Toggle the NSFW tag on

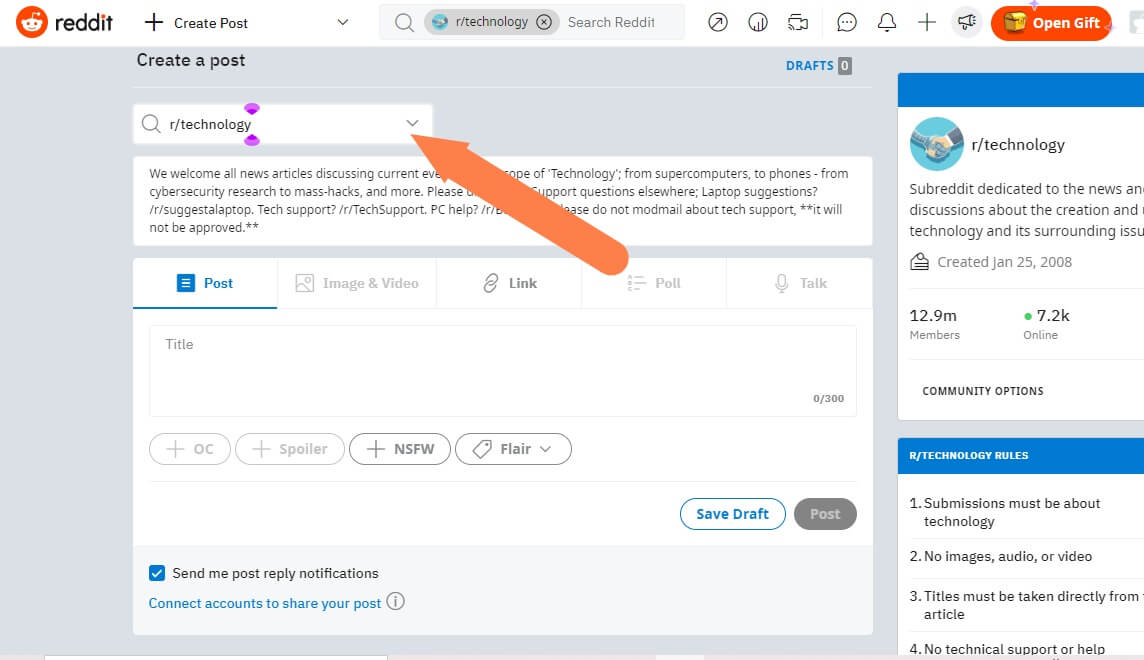tap(400, 449)
